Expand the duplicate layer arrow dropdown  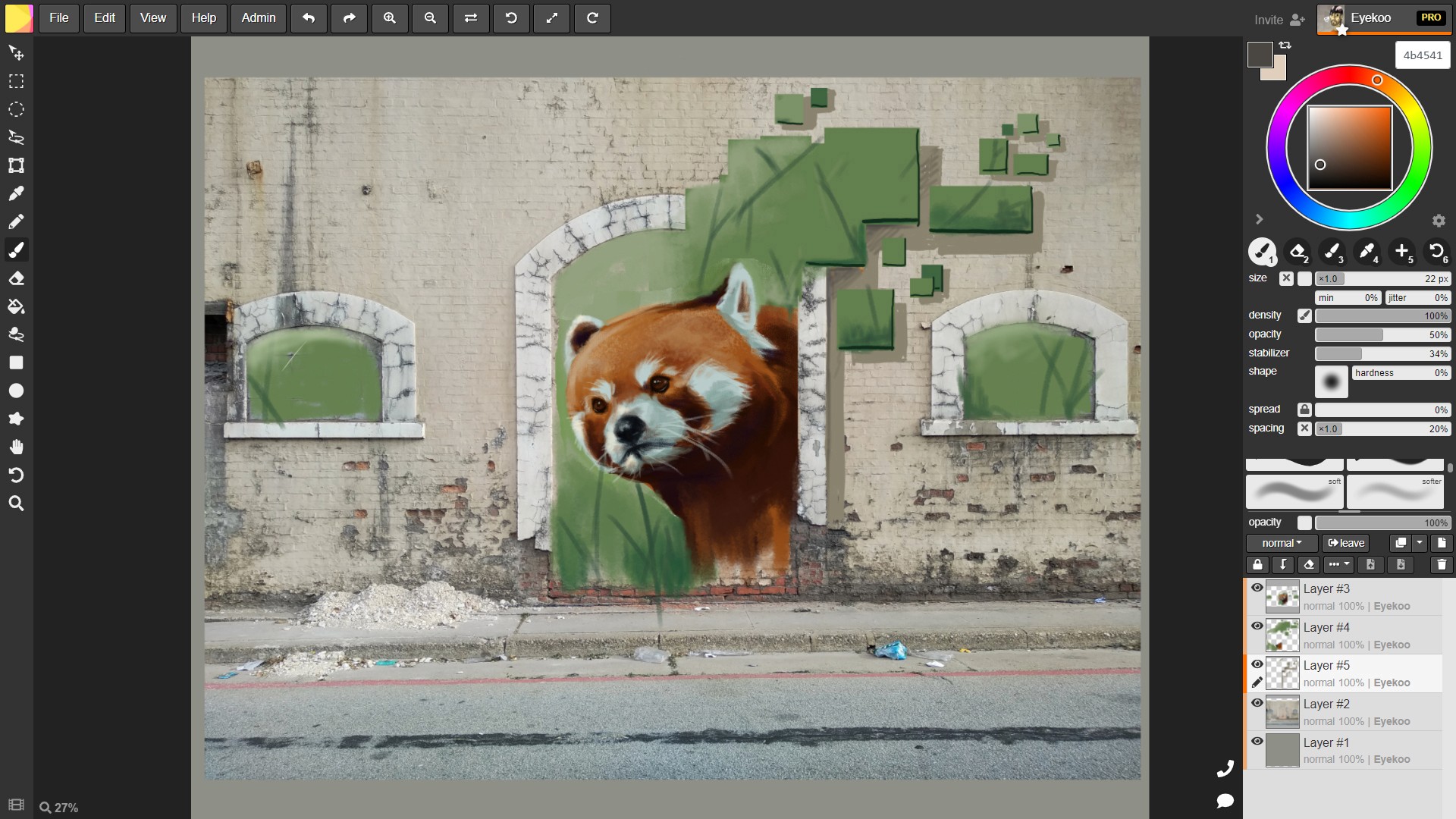click(1420, 543)
